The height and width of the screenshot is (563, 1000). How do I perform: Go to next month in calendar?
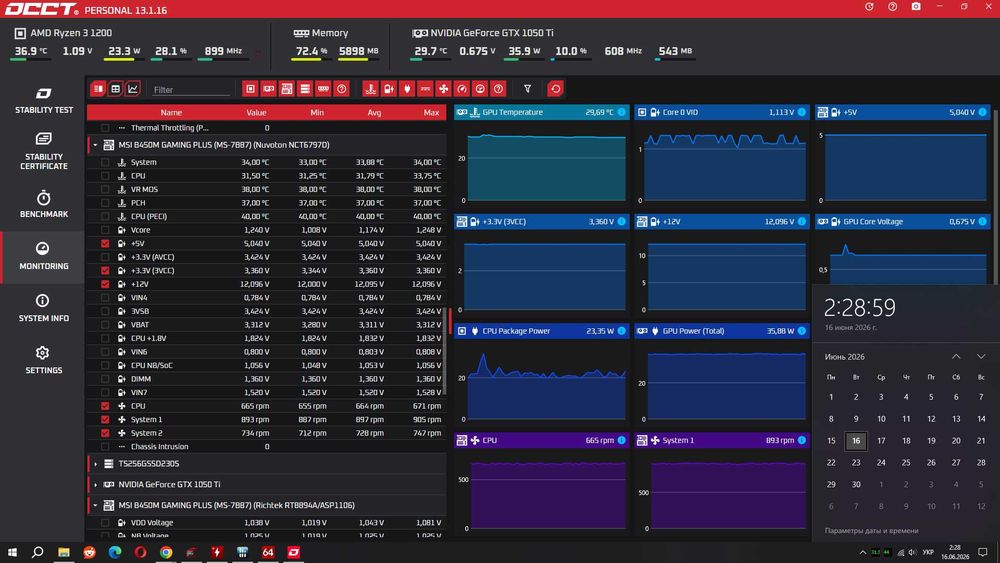(x=981, y=357)
